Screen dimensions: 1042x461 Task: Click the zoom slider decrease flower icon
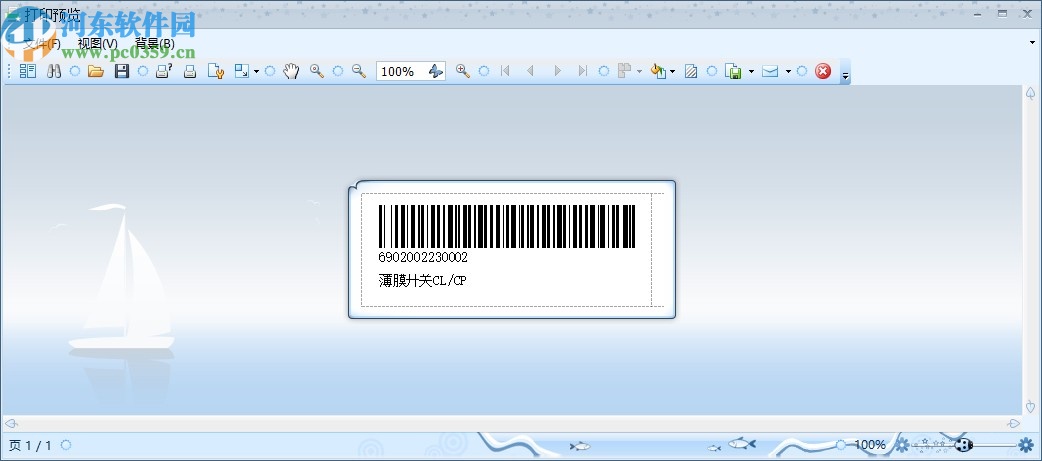coord(902,444)
